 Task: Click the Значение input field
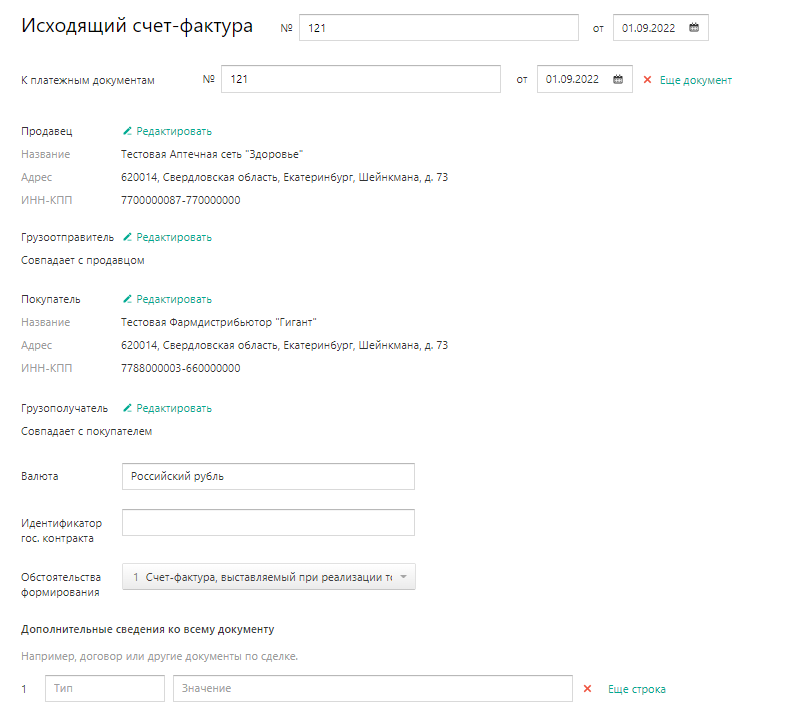372,689
